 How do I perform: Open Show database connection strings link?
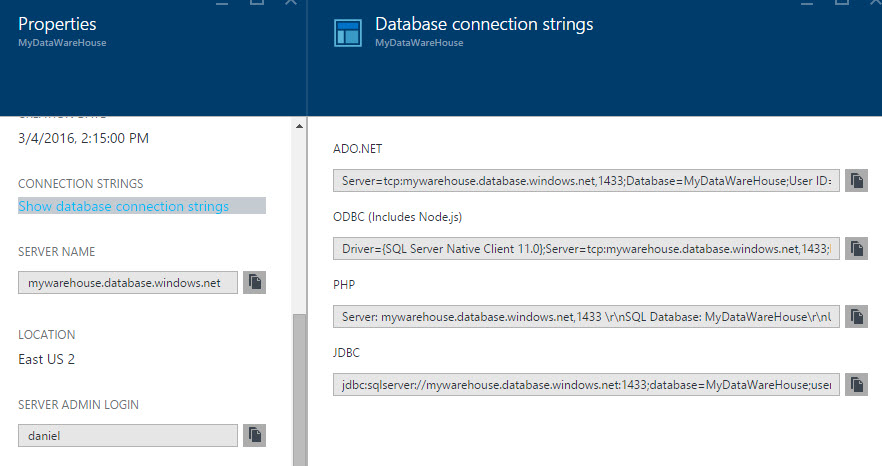coord(123,206)
